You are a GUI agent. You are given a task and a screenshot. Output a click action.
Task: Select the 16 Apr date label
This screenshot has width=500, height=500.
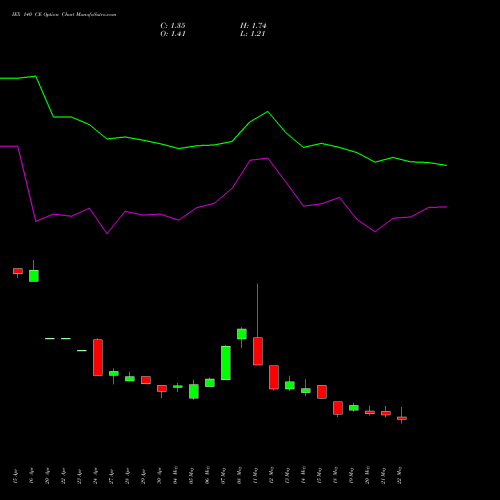click(x=31, y=476)
